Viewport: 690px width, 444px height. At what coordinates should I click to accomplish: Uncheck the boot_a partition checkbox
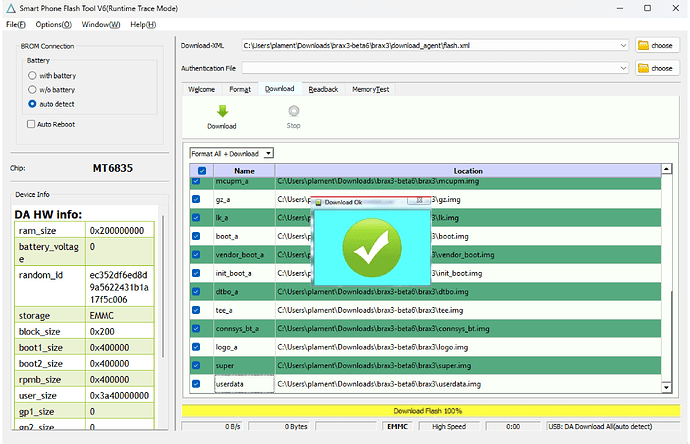click(x=196, y=236)
